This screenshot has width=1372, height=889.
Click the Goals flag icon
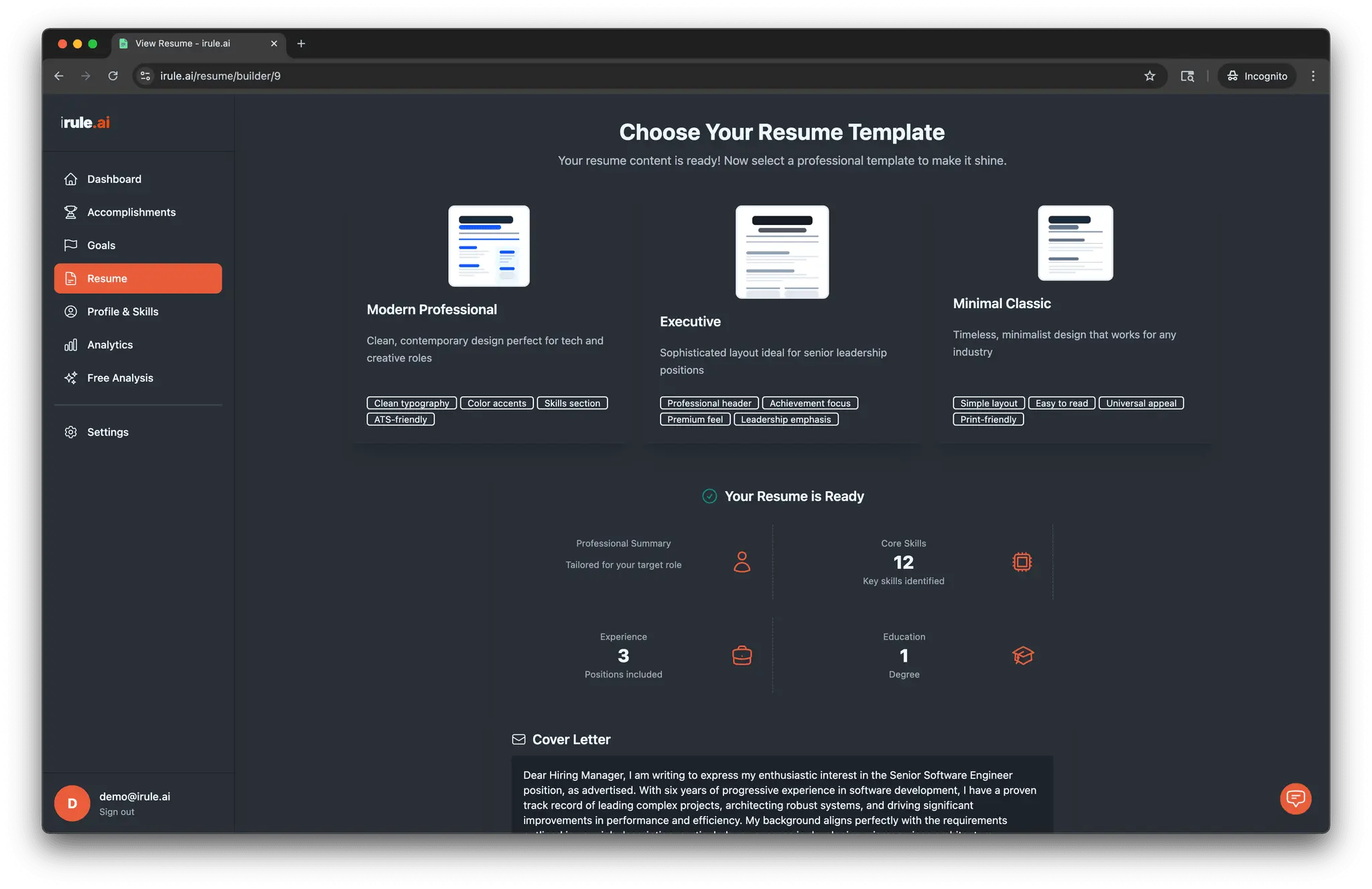coord(70,245)
